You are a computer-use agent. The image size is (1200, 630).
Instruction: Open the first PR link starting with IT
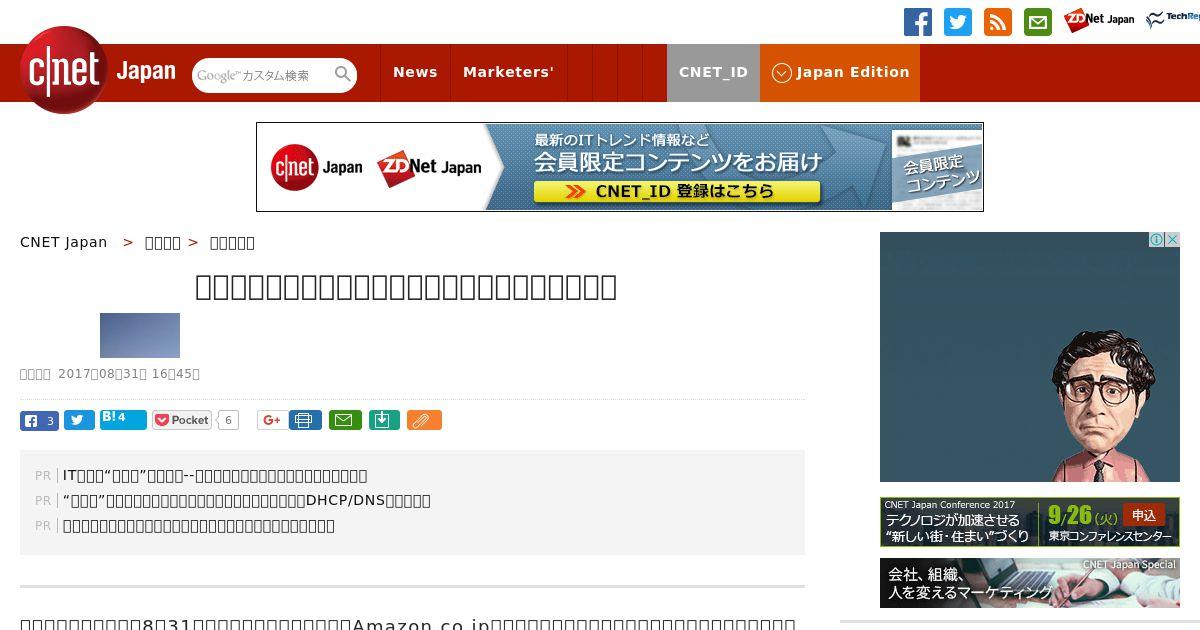(215, 475)
